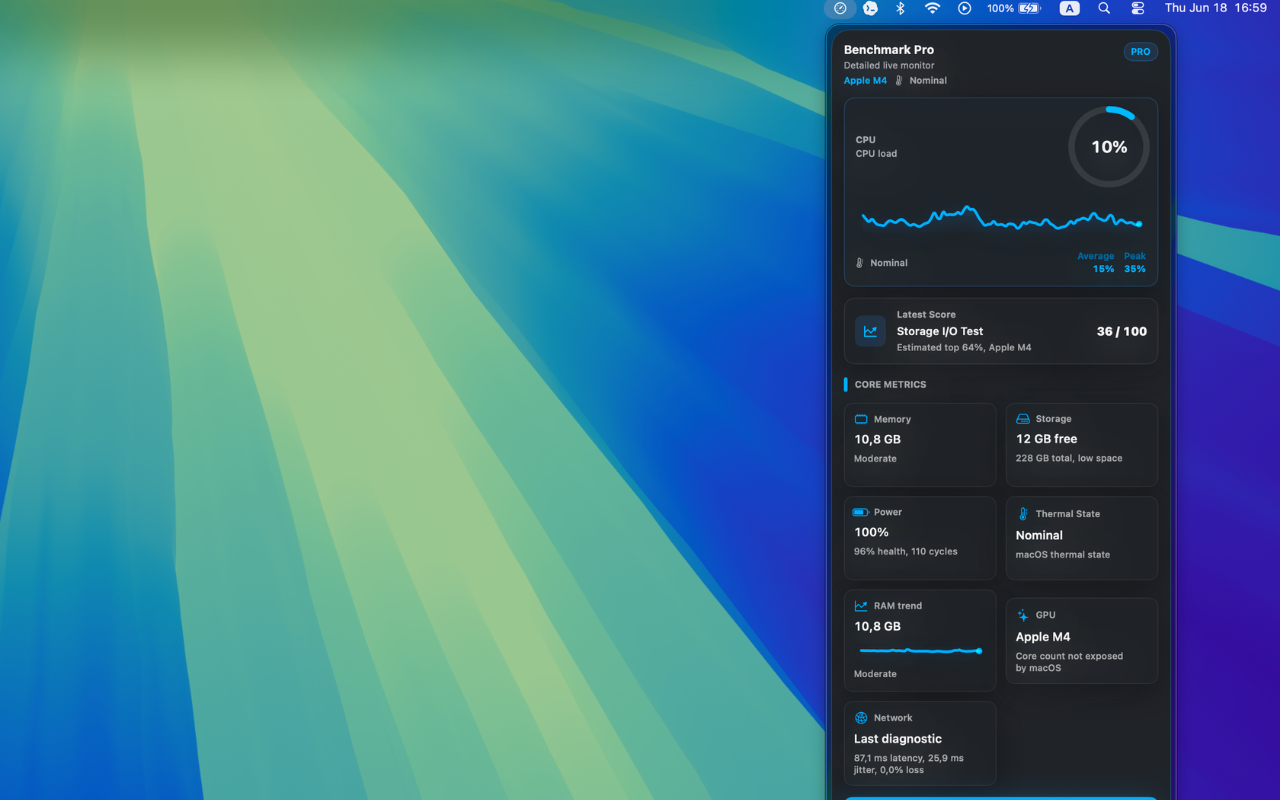This screenshot has height=800, width=1280.
Task: Click thermometer icon in the CPU card
Action: coord(860,263)
